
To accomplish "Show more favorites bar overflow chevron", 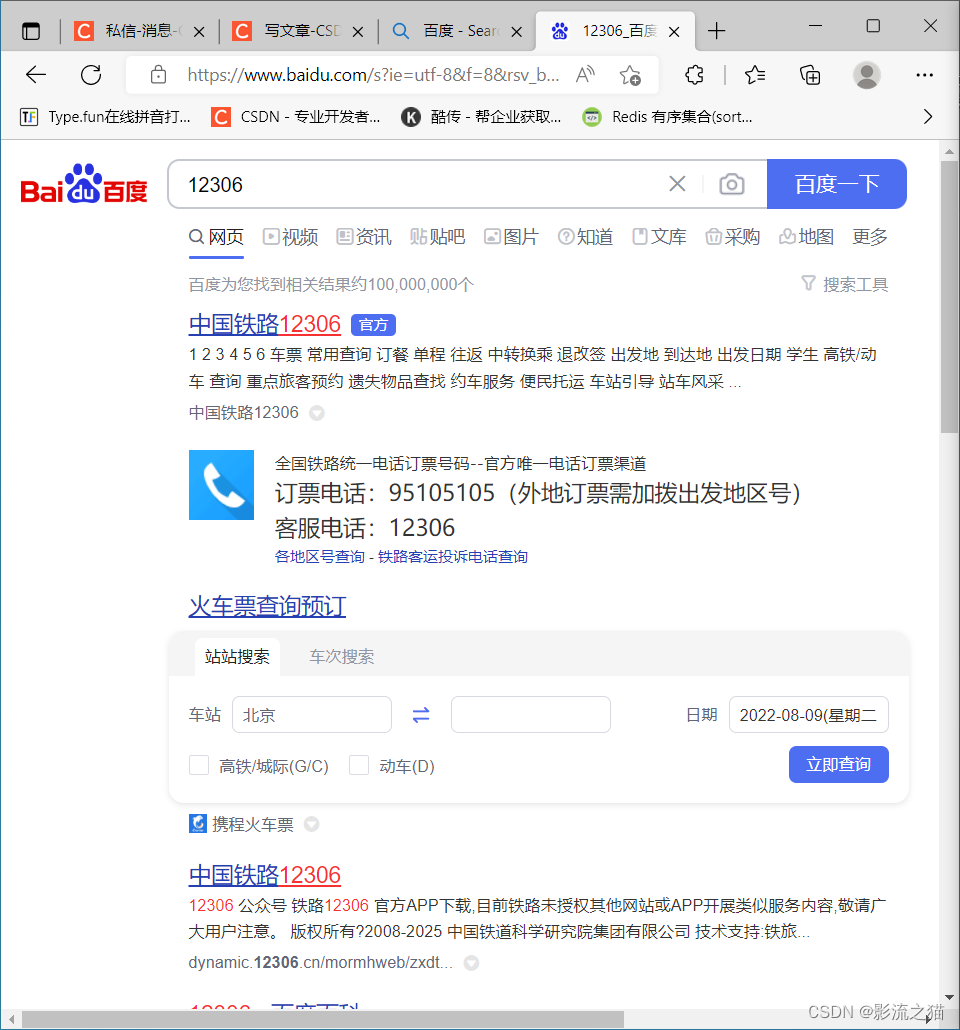I will [928, 117].
